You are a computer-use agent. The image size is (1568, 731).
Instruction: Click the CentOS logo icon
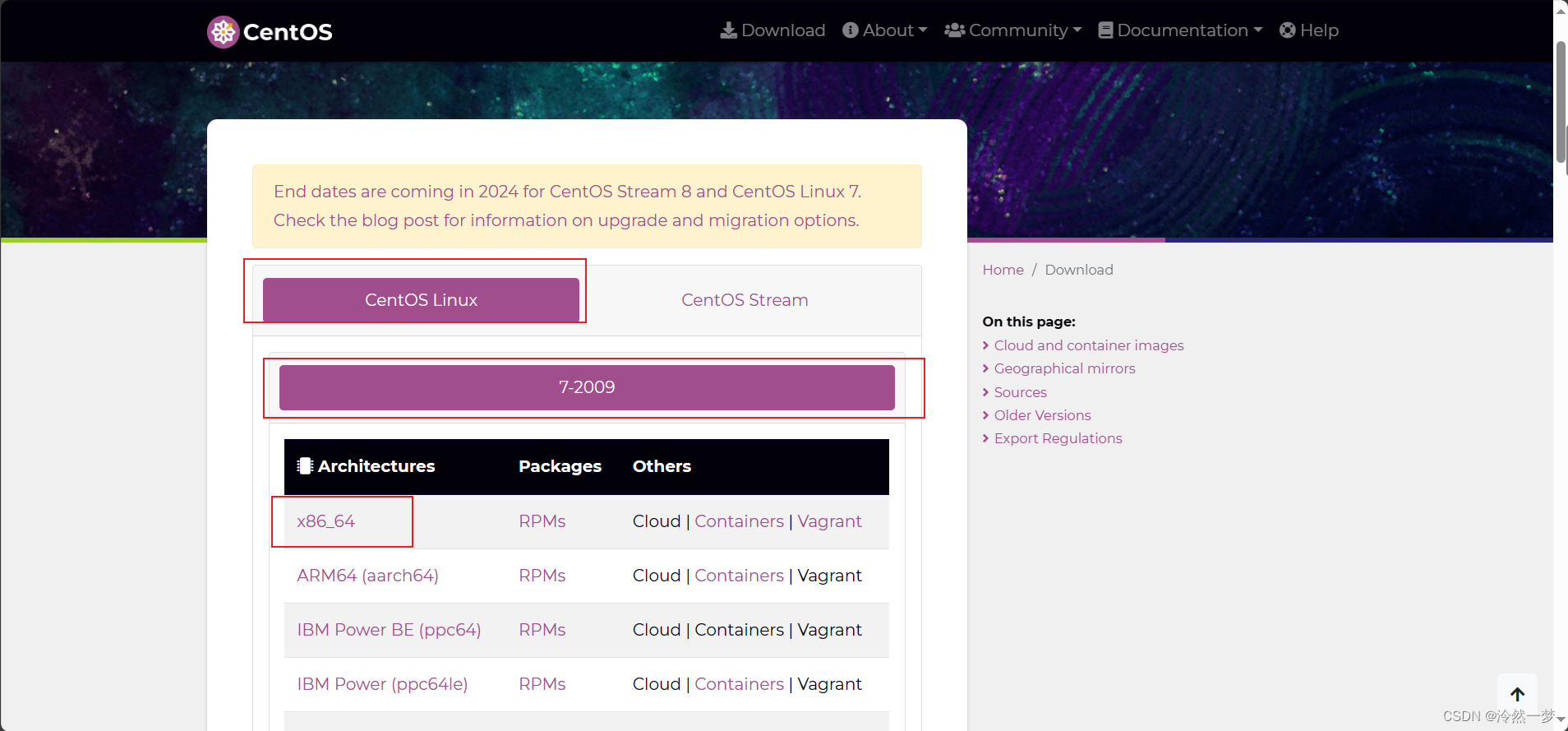223,32
